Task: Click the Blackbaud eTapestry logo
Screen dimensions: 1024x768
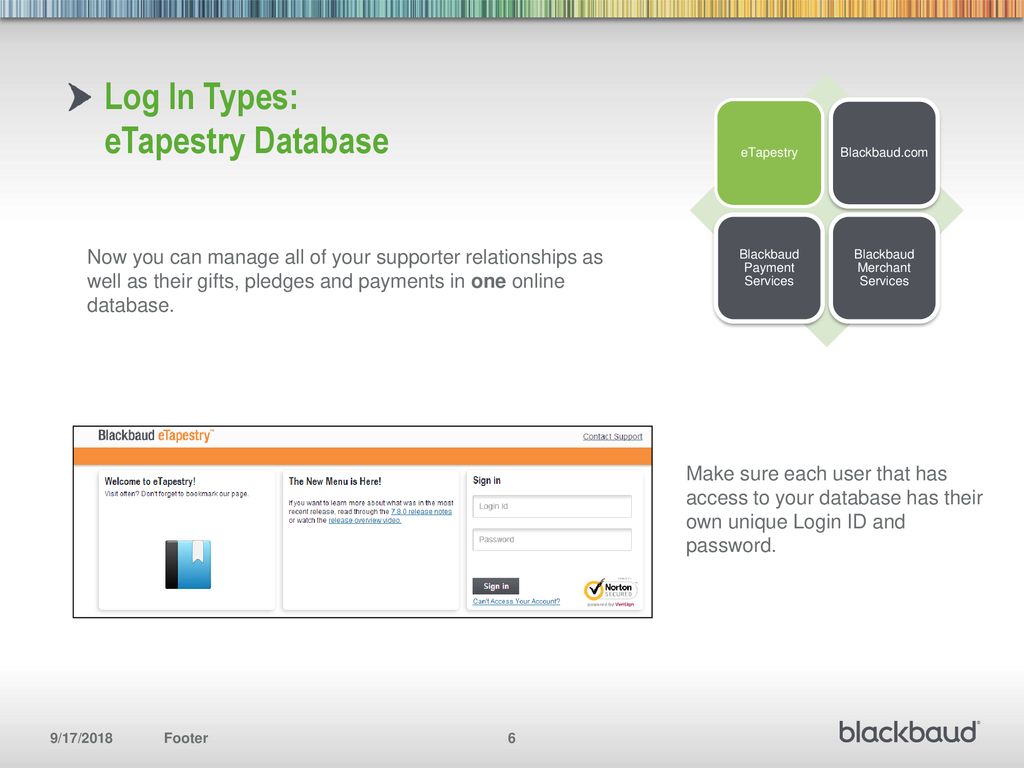Action: (x=155, y=436)
